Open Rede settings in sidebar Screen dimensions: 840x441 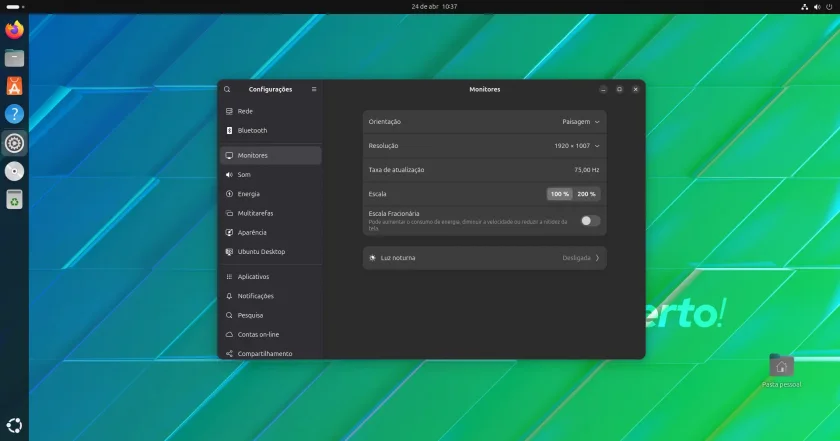tap(271, 111)
